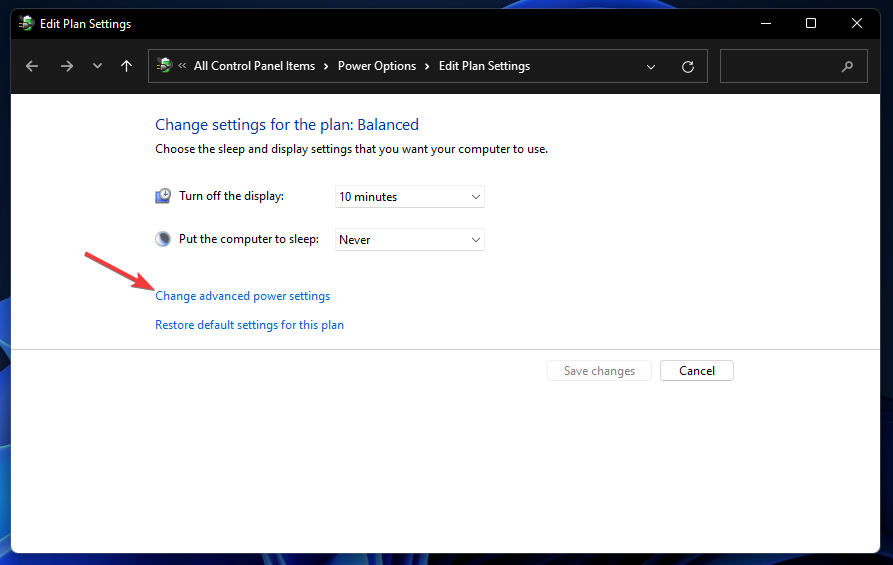893x565 pixels.
Task: Click the forward navigation arrow
Action: (67, 66)
